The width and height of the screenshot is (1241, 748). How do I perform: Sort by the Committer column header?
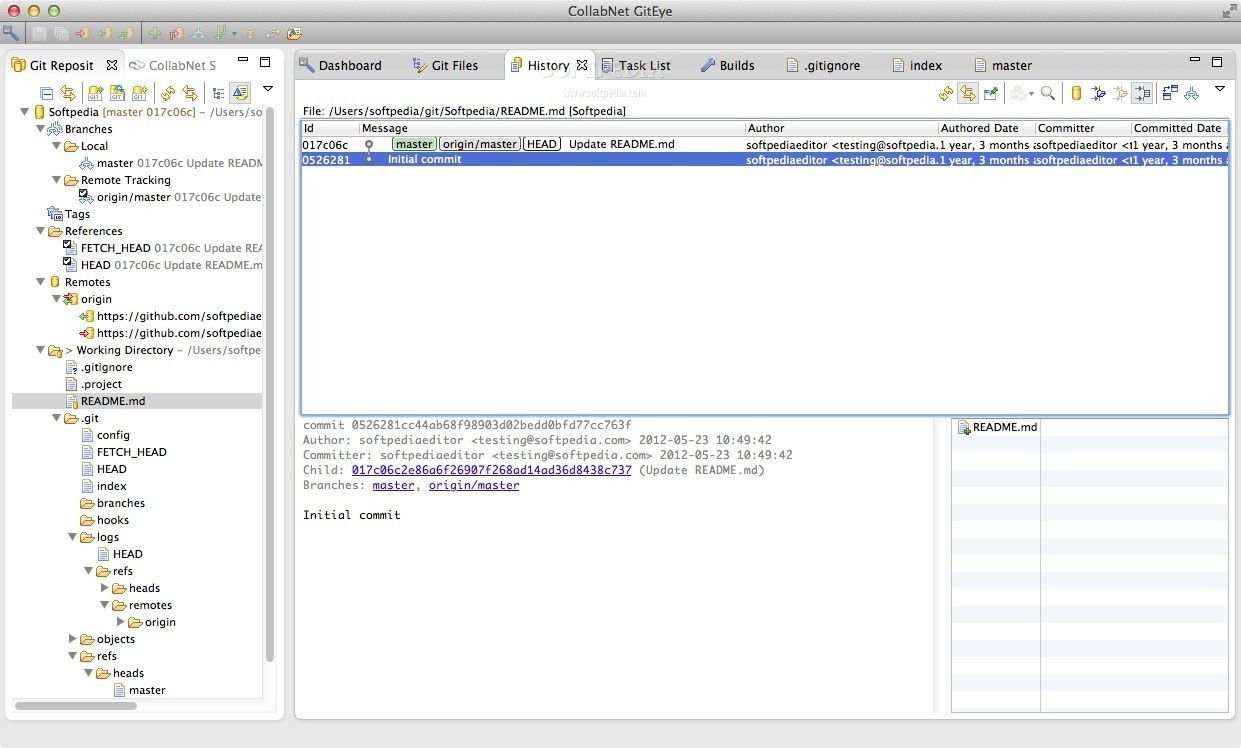pos(1083,128)
